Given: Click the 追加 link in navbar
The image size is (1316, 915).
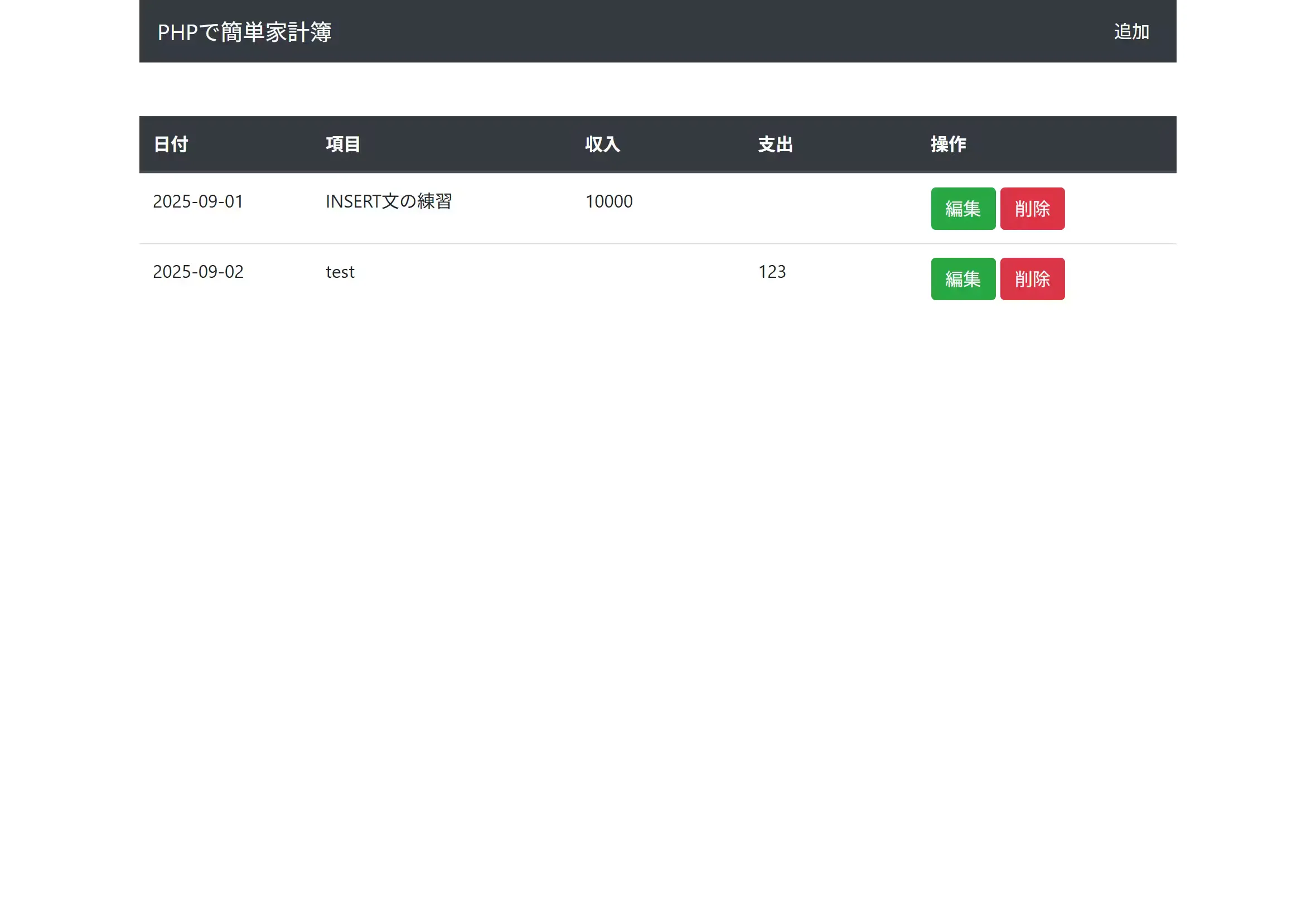Looking at the screenshot, I should [x=1130, y=32].
